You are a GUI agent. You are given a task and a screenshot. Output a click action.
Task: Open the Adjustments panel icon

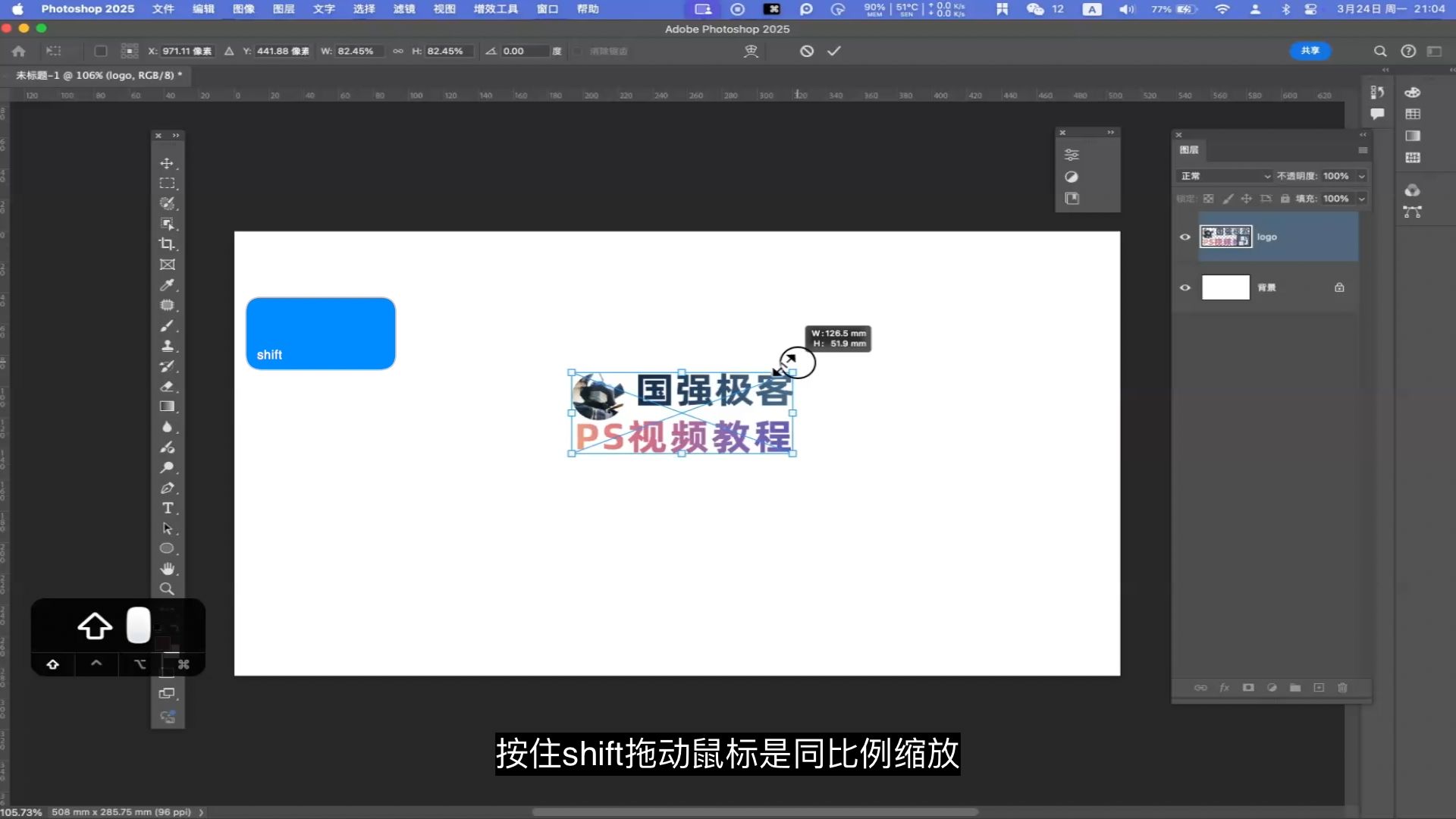[x=1071, y=177]
